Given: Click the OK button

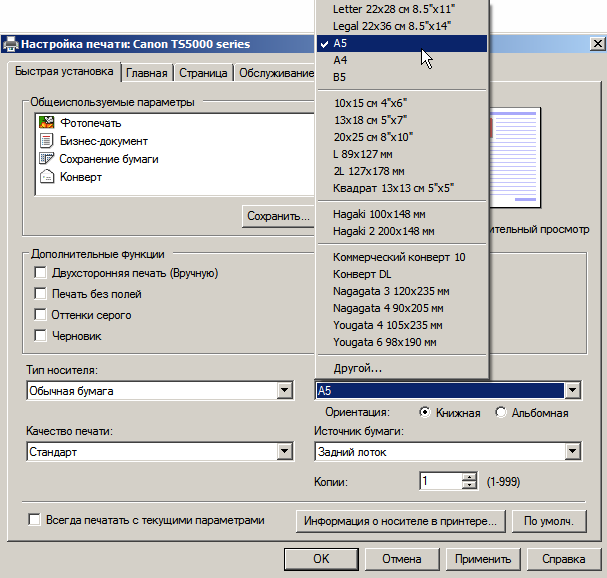Looking at the screenshot, I should [321, 559].
